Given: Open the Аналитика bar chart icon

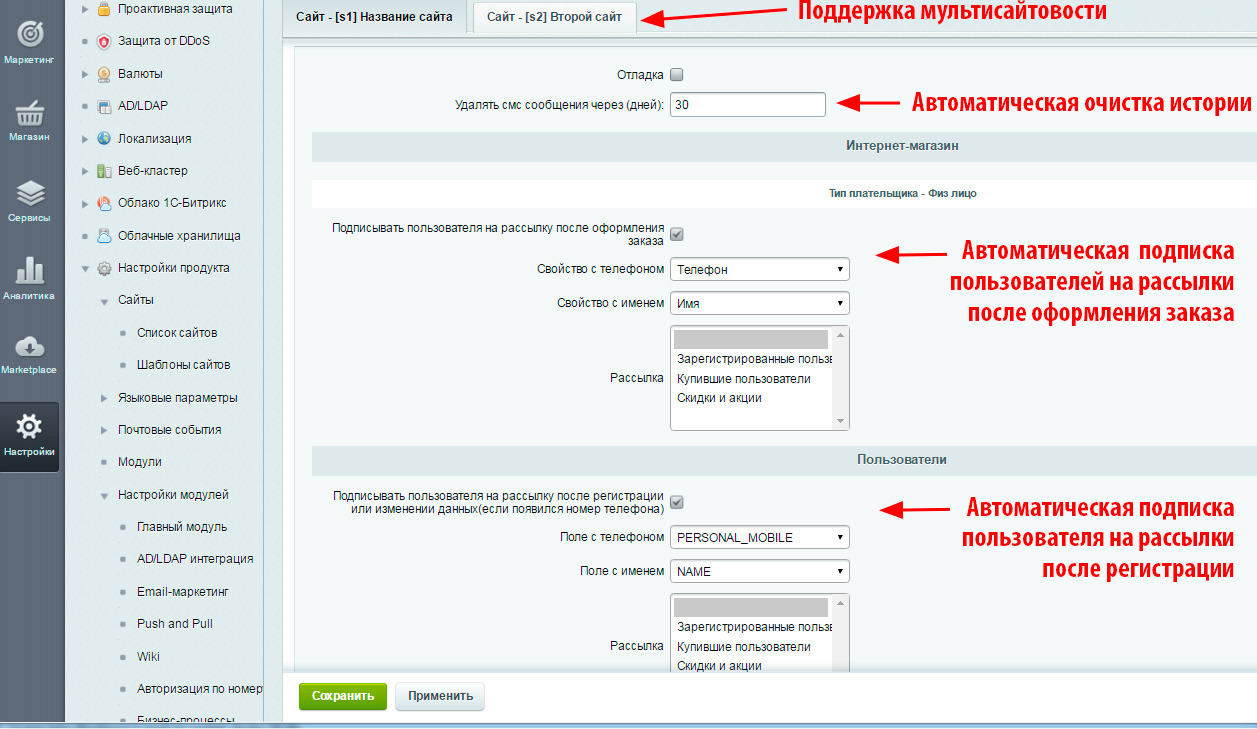Looking at the screenshot, I should (30, 272).
